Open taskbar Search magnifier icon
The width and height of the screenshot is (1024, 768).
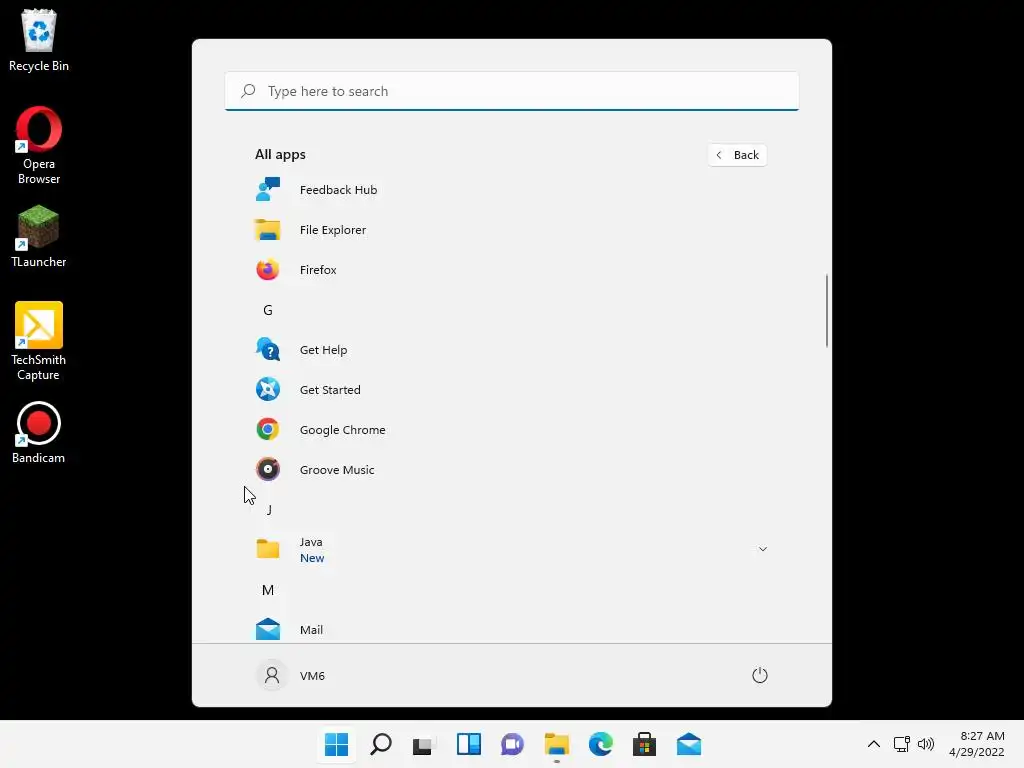(381, 744)
